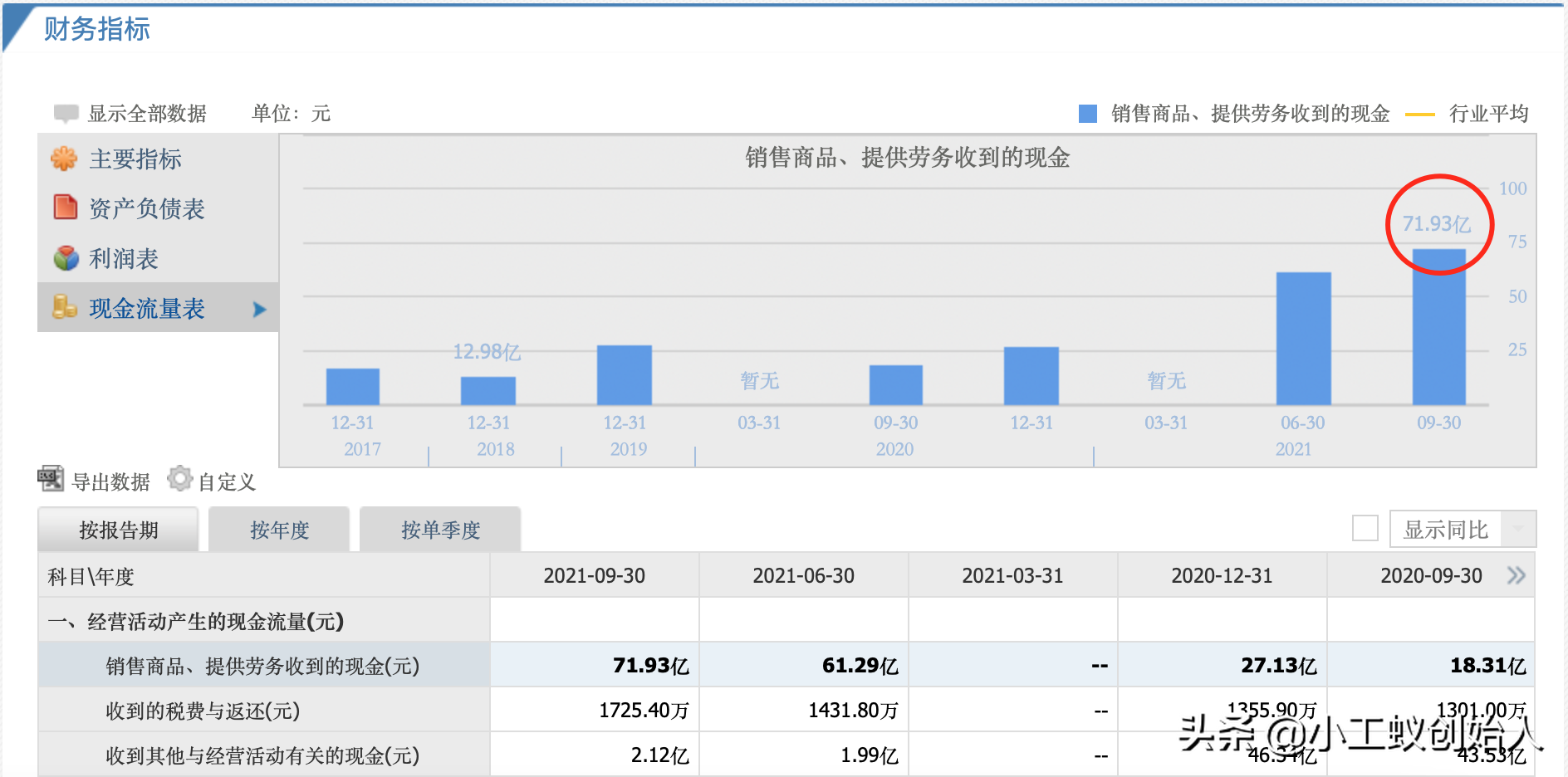
Task: Select the 按报告期 tab
Action: click(x=118, y=530)
